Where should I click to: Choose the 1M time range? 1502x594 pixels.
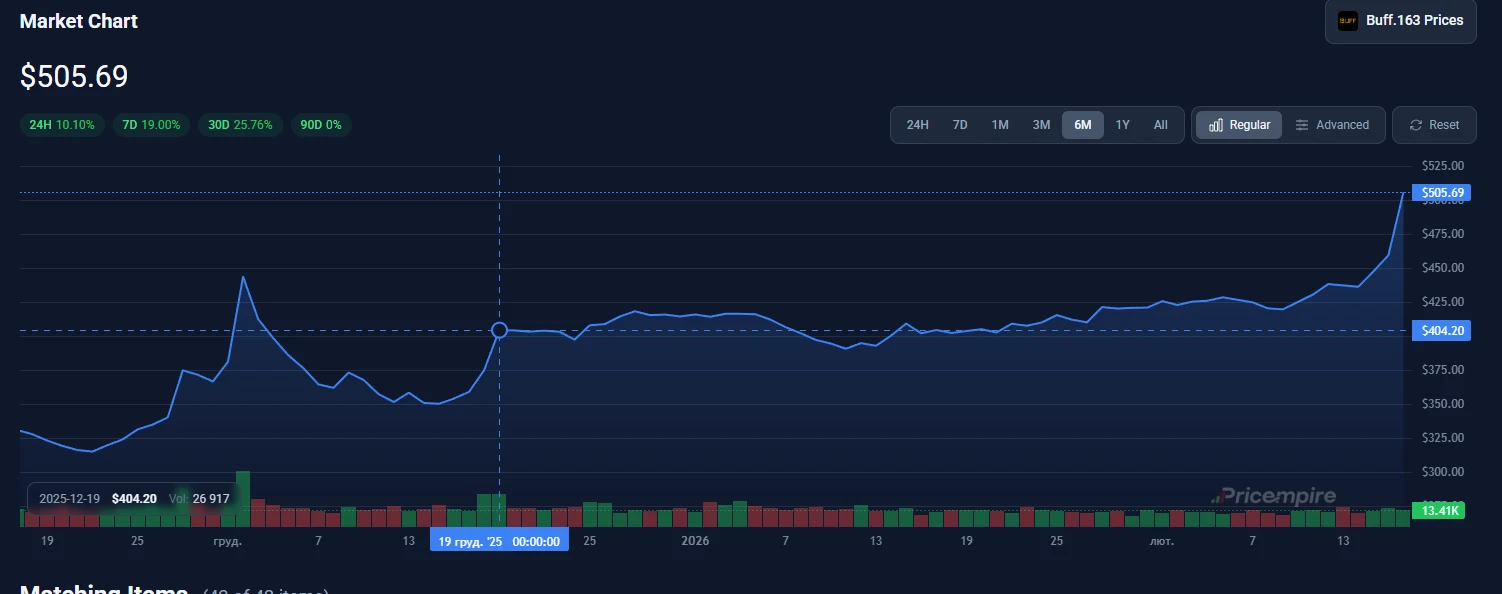coord(1000,125)
